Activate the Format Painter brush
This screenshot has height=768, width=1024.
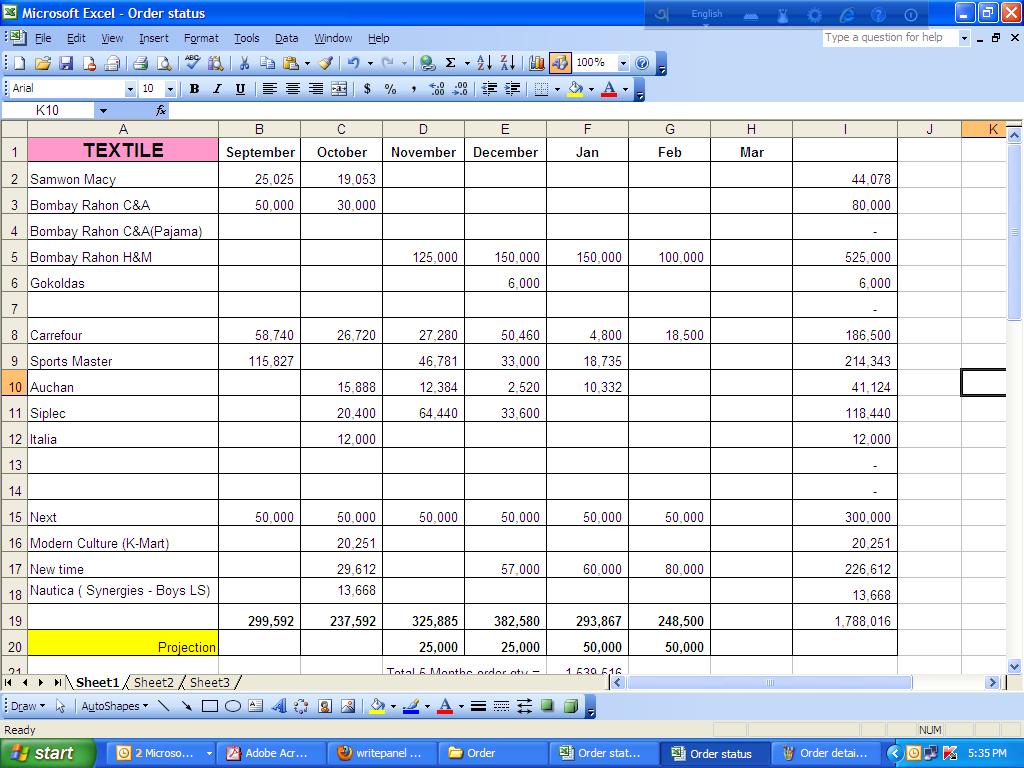pos(326,63)
